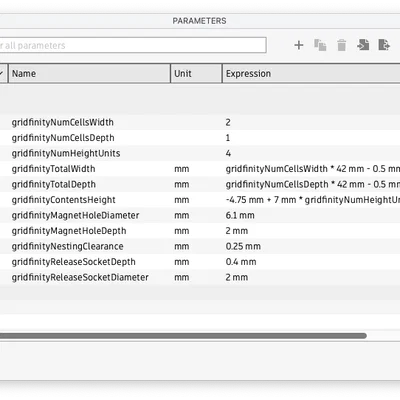Select gridfinityReleaseSocketDiameter parameter name

80,277
